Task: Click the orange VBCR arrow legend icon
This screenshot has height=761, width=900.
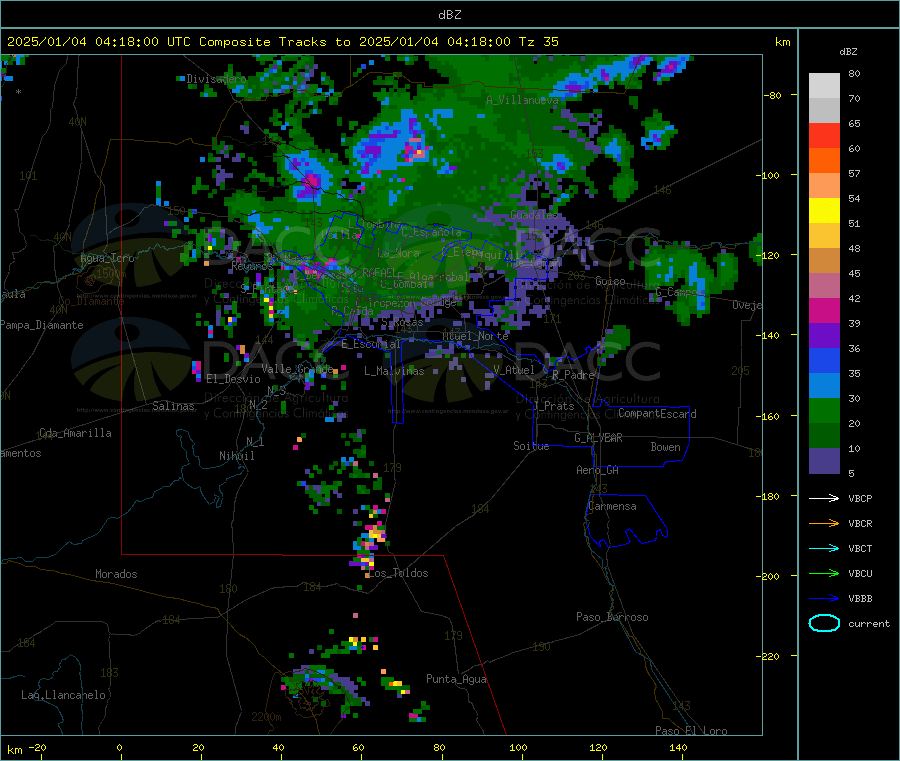Action: [x=824, y=523]
